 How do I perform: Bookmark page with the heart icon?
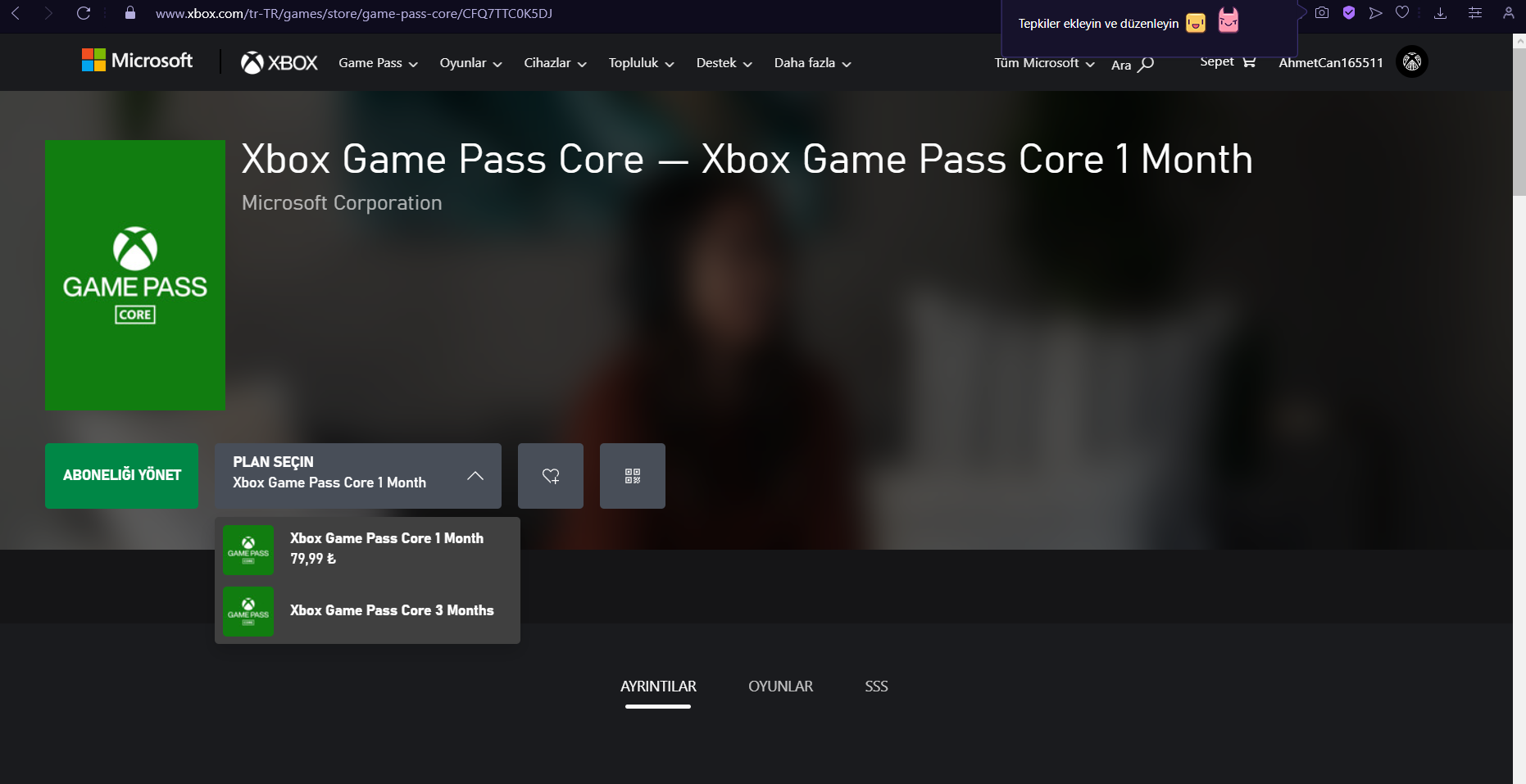click(x=1402, y=12)
